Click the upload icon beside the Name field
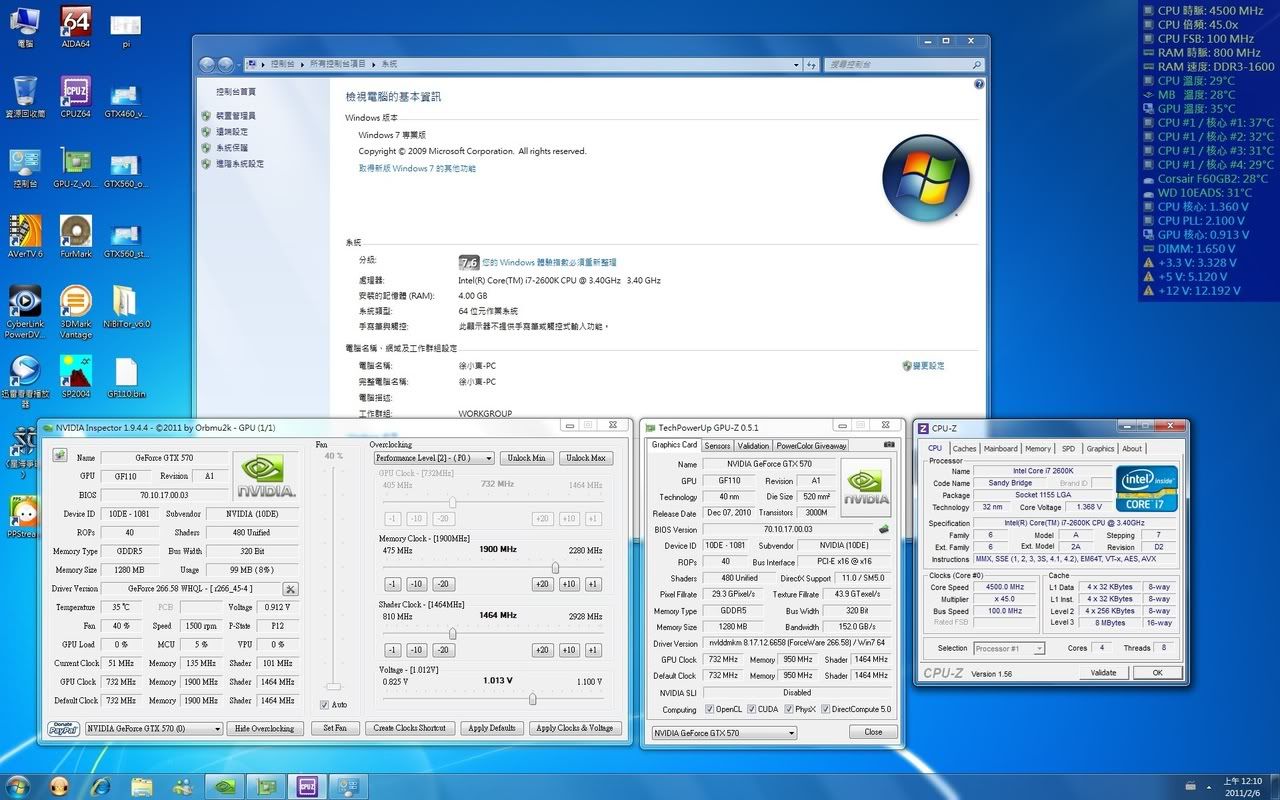1280x800 pixels. pos(59,457)
